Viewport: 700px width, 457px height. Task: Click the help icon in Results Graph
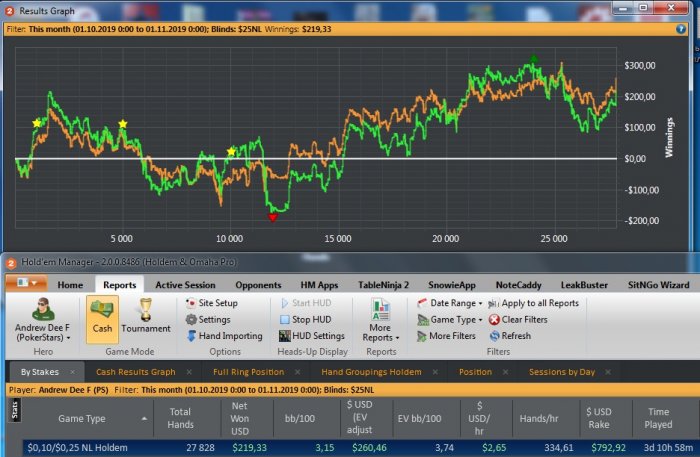tap(681, 29)
